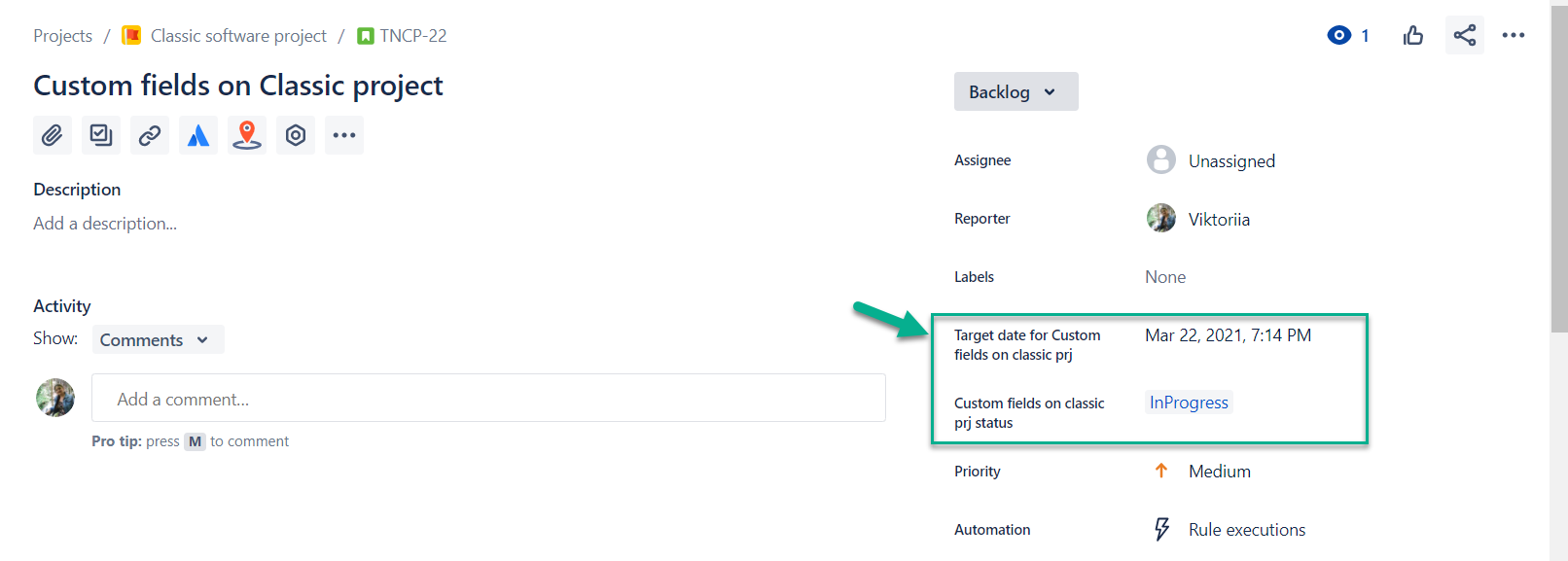Click the Atlassian marketplace app icon
This screenshot has height=561, width=1568.
198,135
